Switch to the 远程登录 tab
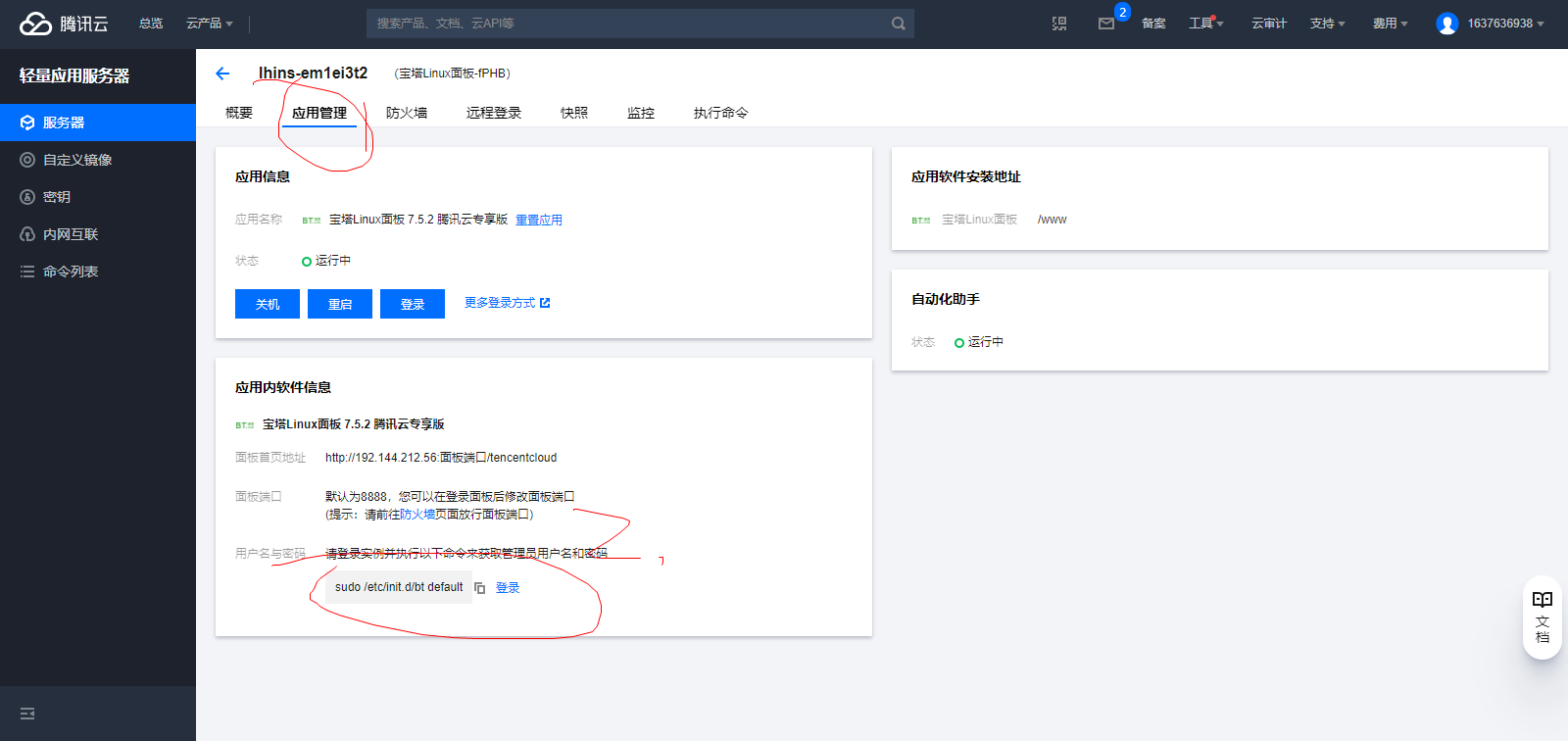 tap(494, 113)
